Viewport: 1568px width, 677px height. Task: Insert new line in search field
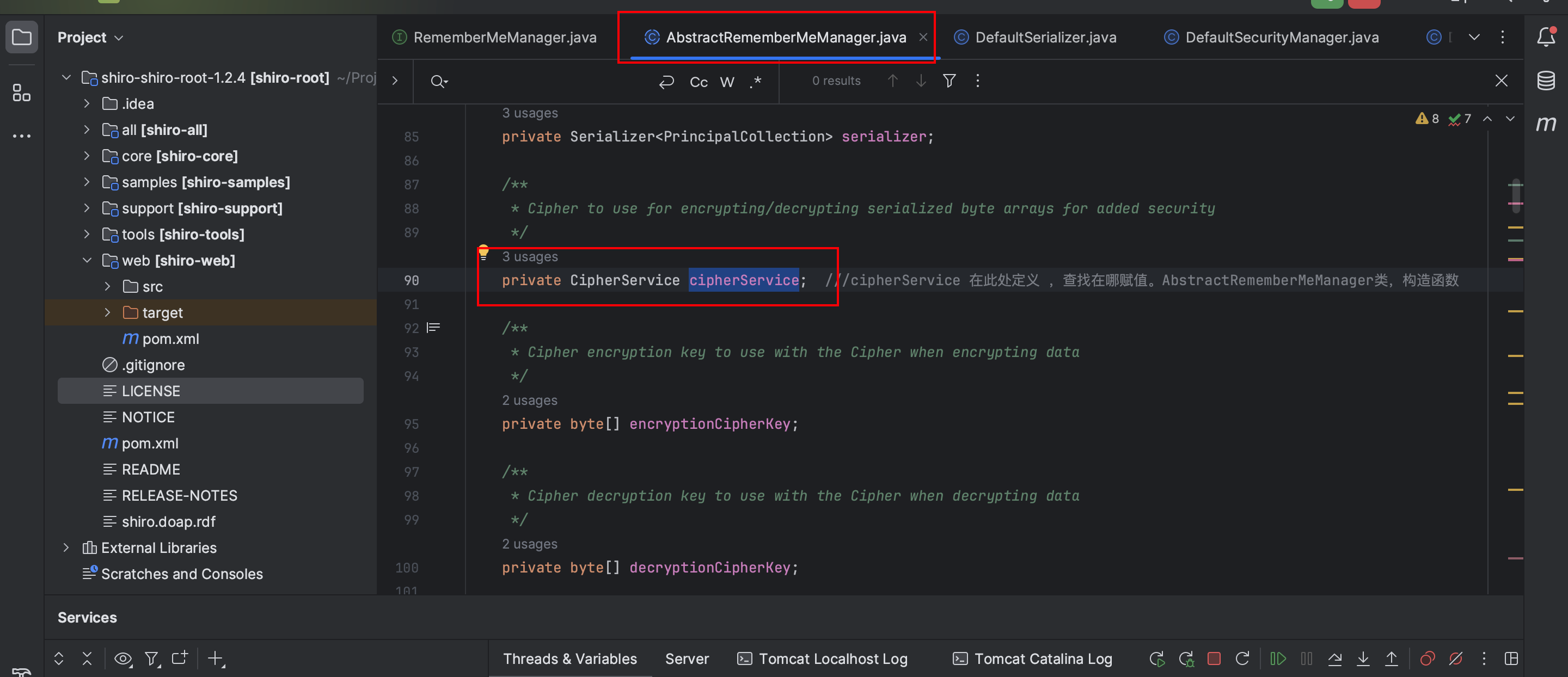pos(666,82)
